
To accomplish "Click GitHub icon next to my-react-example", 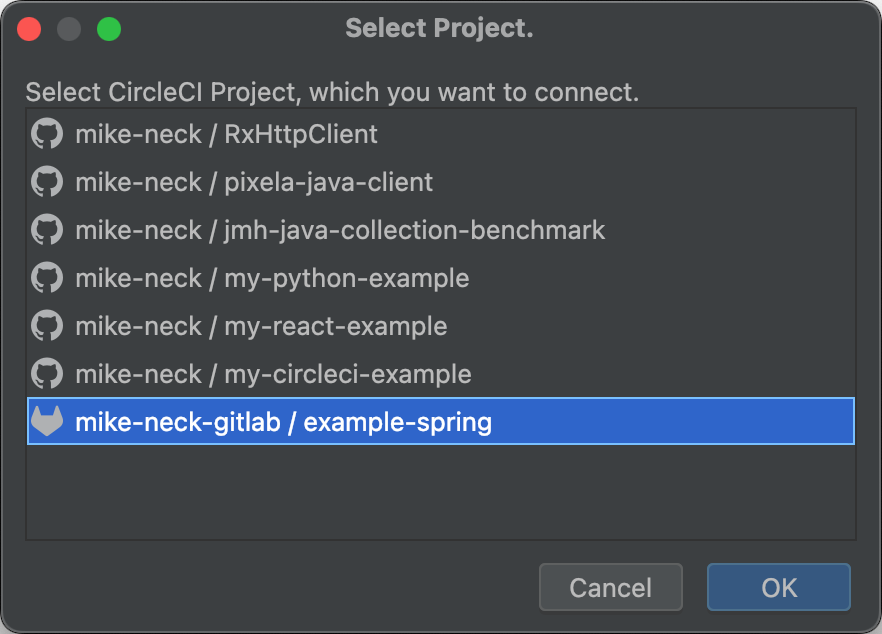I will pos(47,325).
